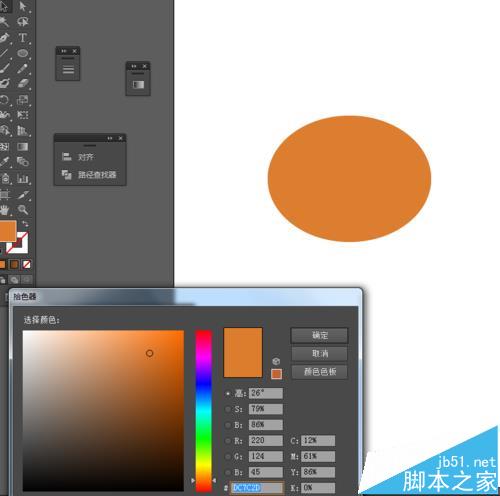This screenshot has width=500, height=496.
Task: Open the 对齐 (Align) panel
Action: [78, 157]
